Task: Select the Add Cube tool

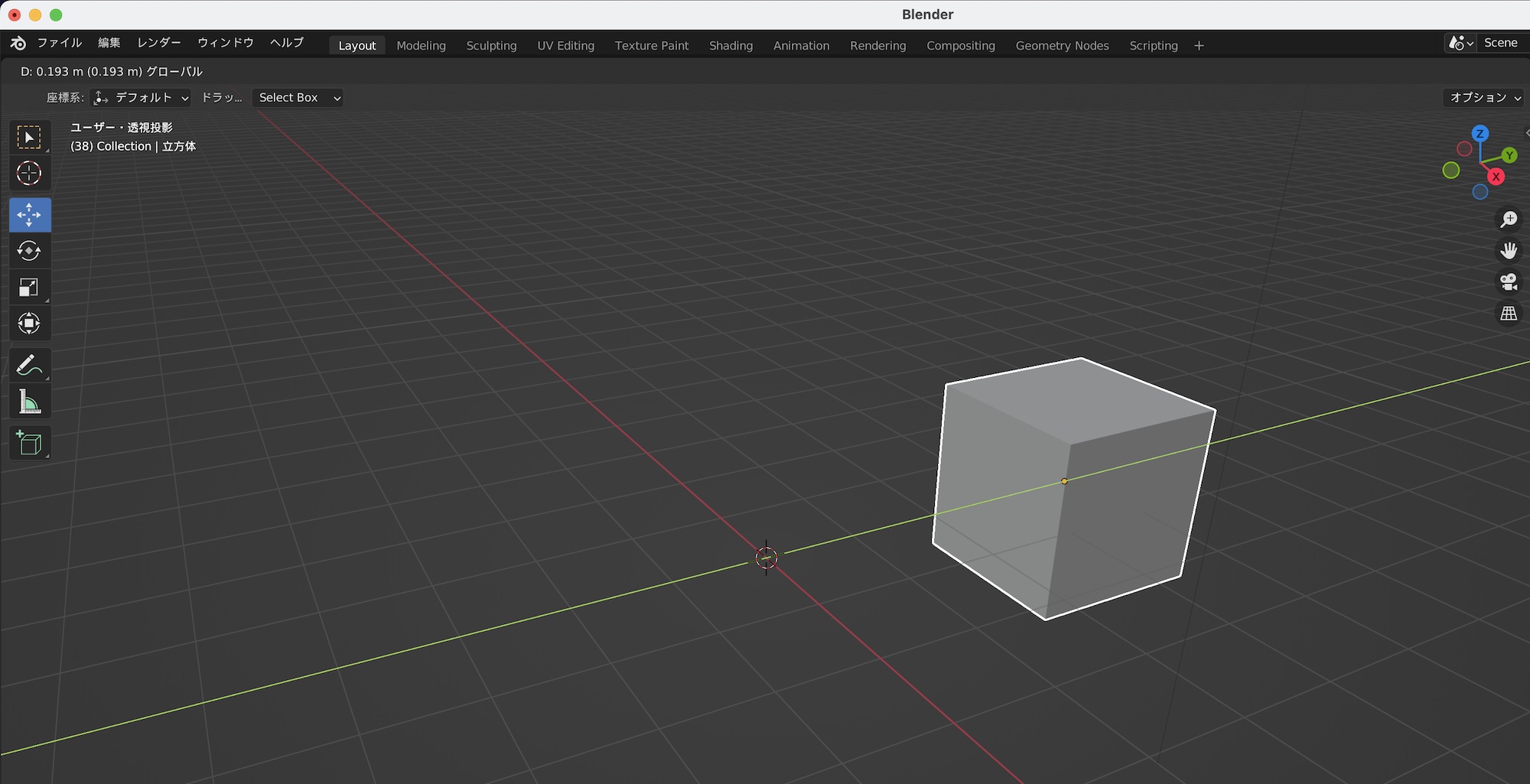Action: pos(29,443)
